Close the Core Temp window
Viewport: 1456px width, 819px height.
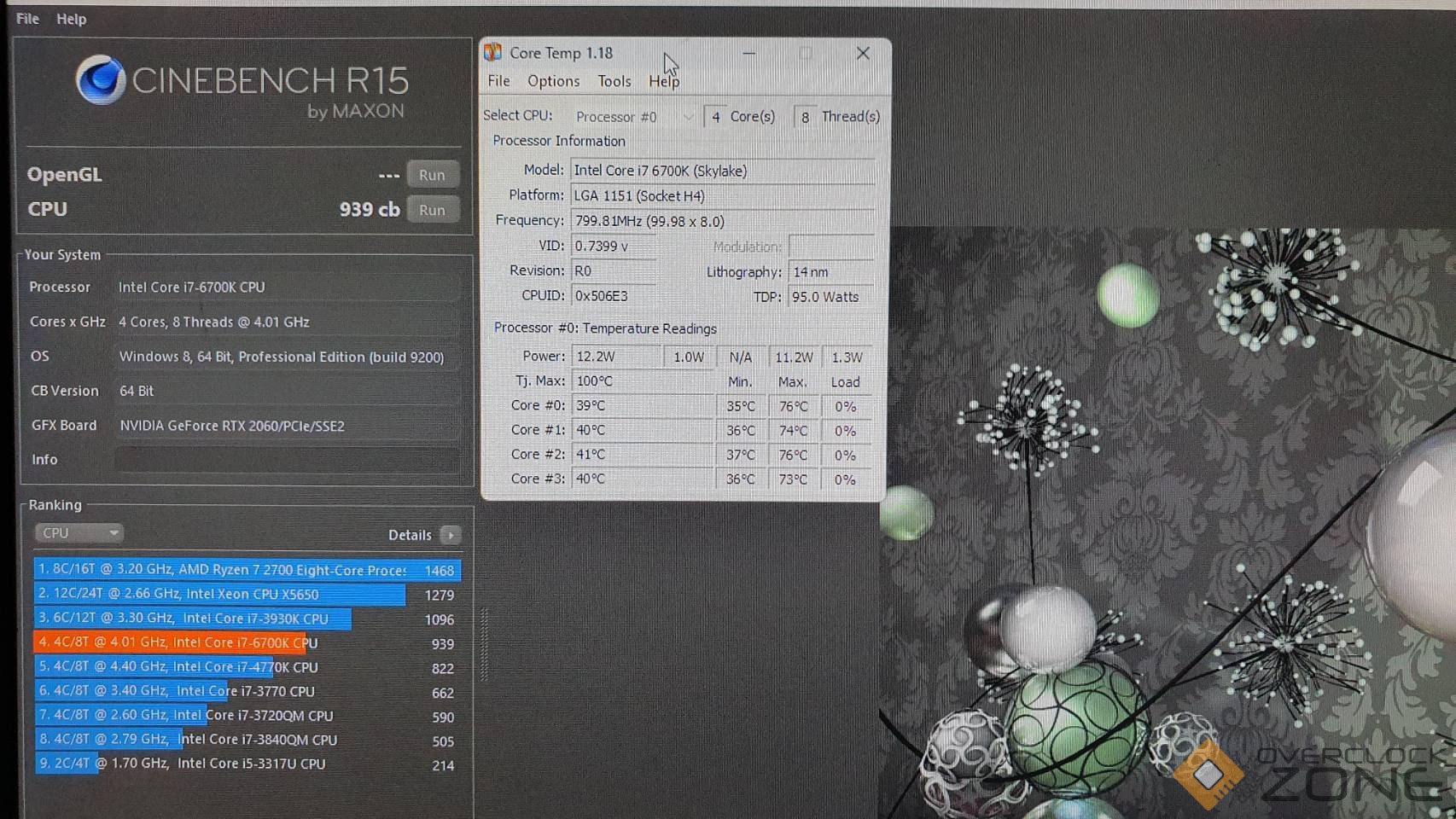[863, 54]
